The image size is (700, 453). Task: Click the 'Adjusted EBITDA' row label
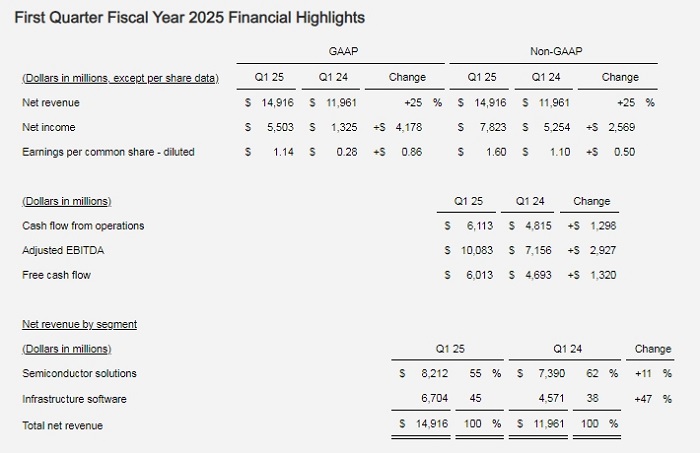62,250
